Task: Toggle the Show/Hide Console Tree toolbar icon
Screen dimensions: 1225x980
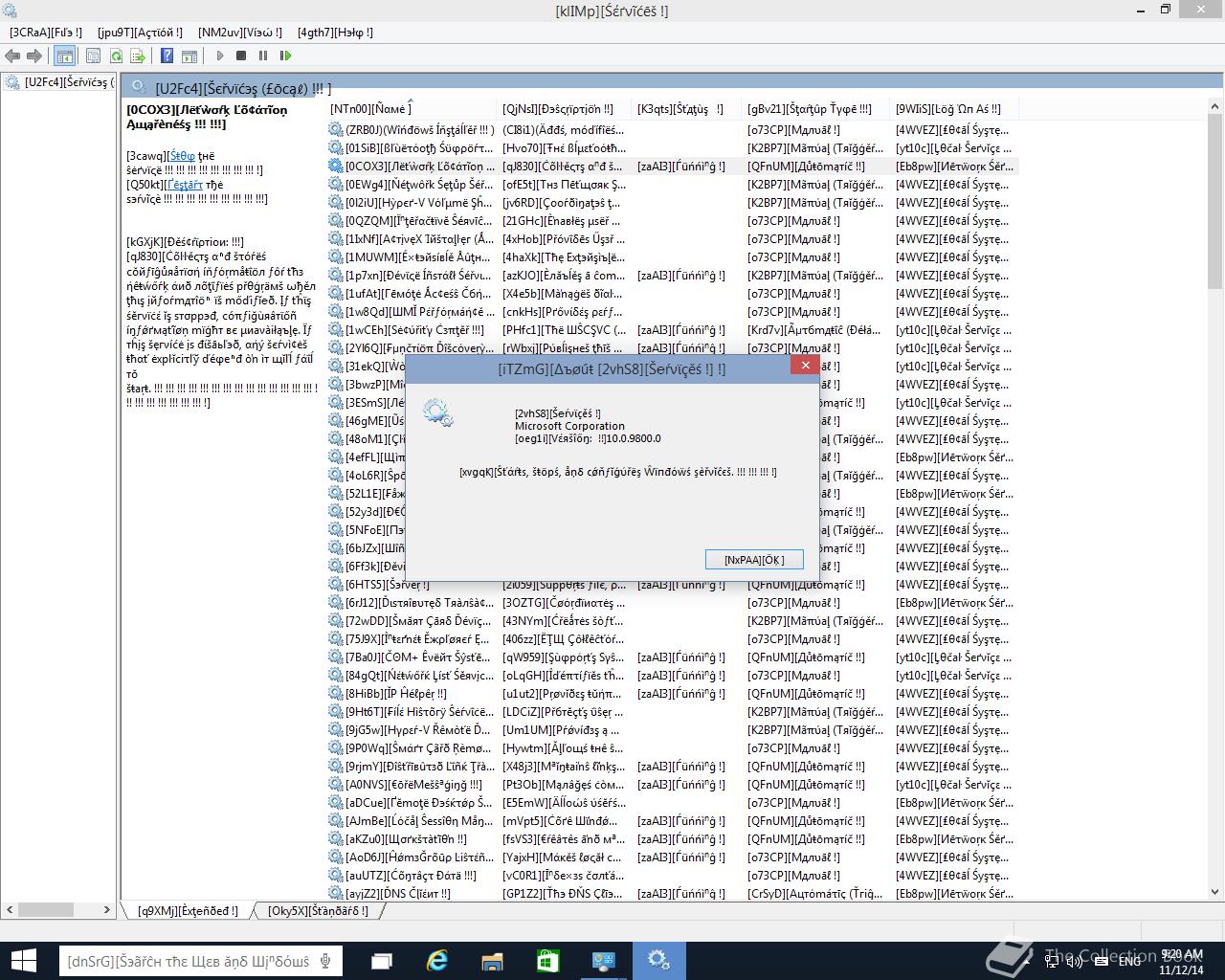Action: tap(64, 56)
